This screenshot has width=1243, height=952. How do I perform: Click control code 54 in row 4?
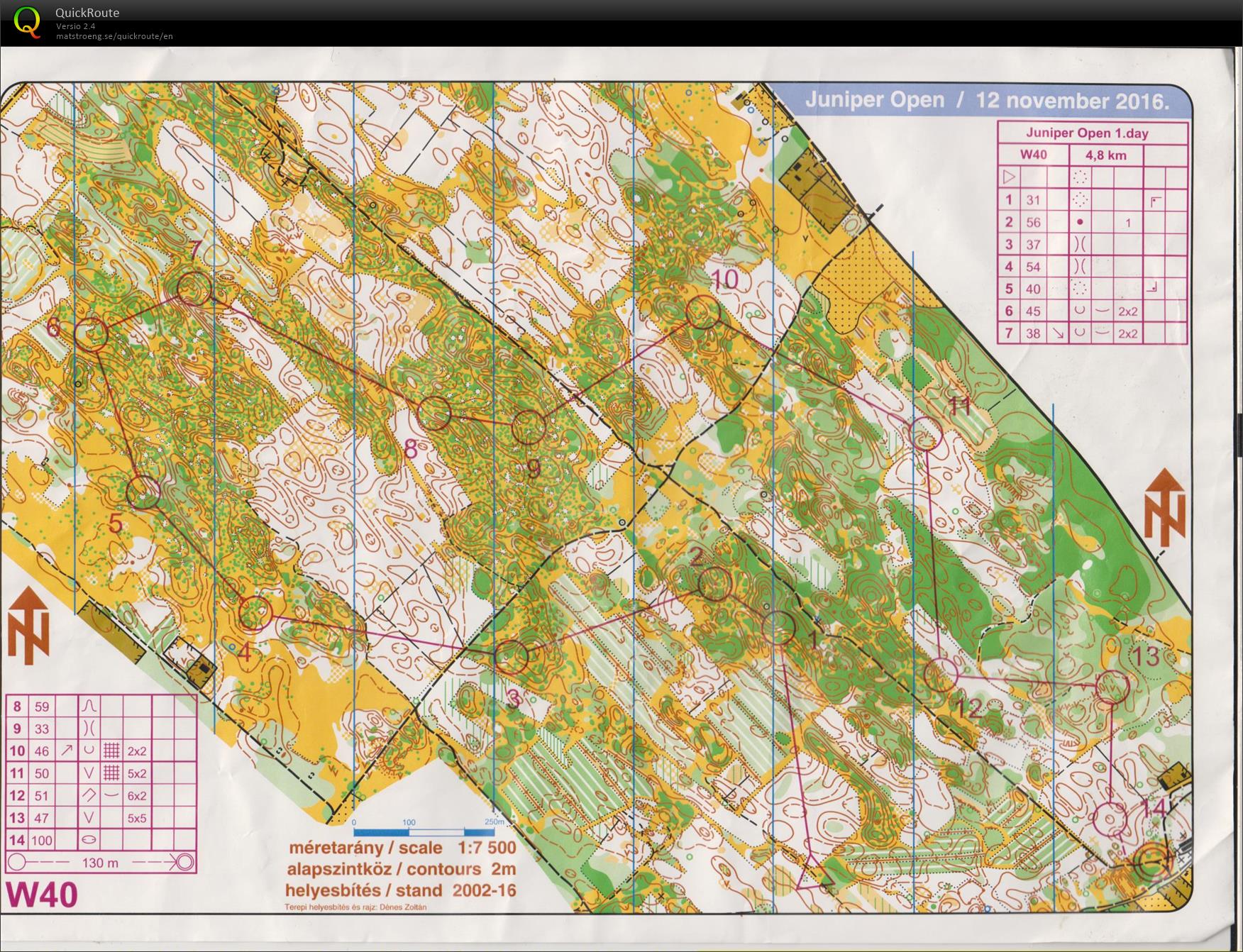click(1032, 267)
